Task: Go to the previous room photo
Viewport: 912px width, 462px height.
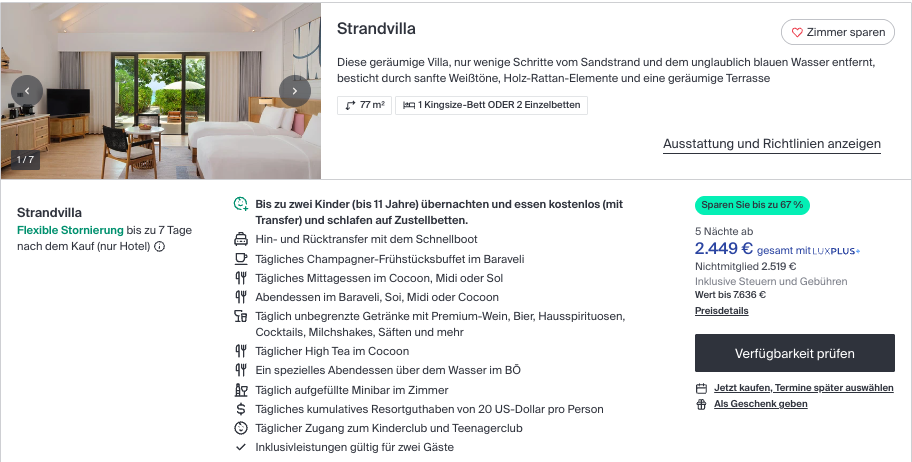Action: 27,90
